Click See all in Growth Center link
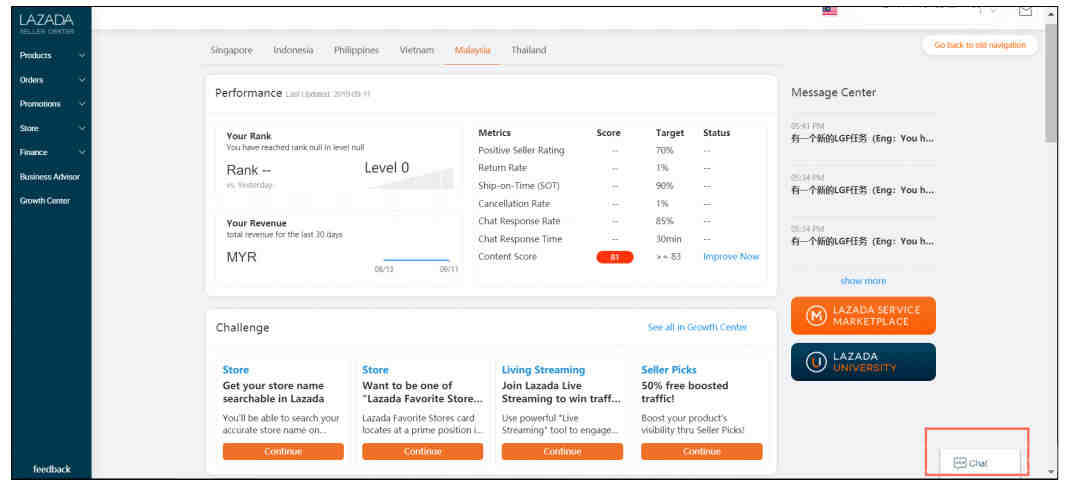This screenshot has height=492, width=1079. point(697,328)
